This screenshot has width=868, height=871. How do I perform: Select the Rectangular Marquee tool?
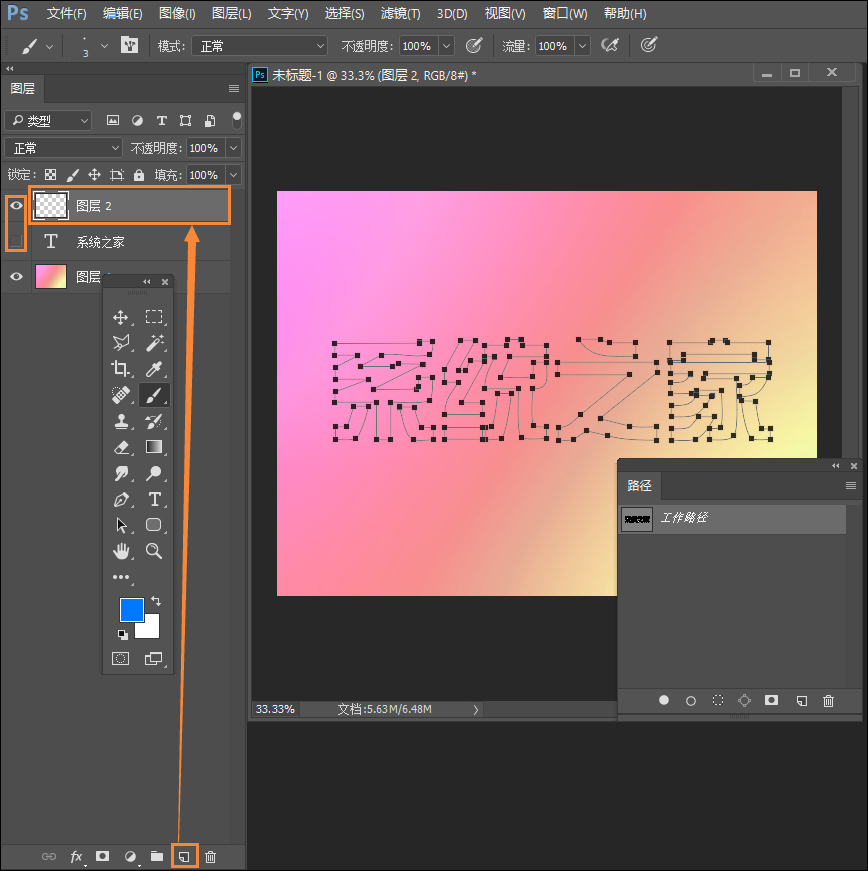tap(154, 317)
